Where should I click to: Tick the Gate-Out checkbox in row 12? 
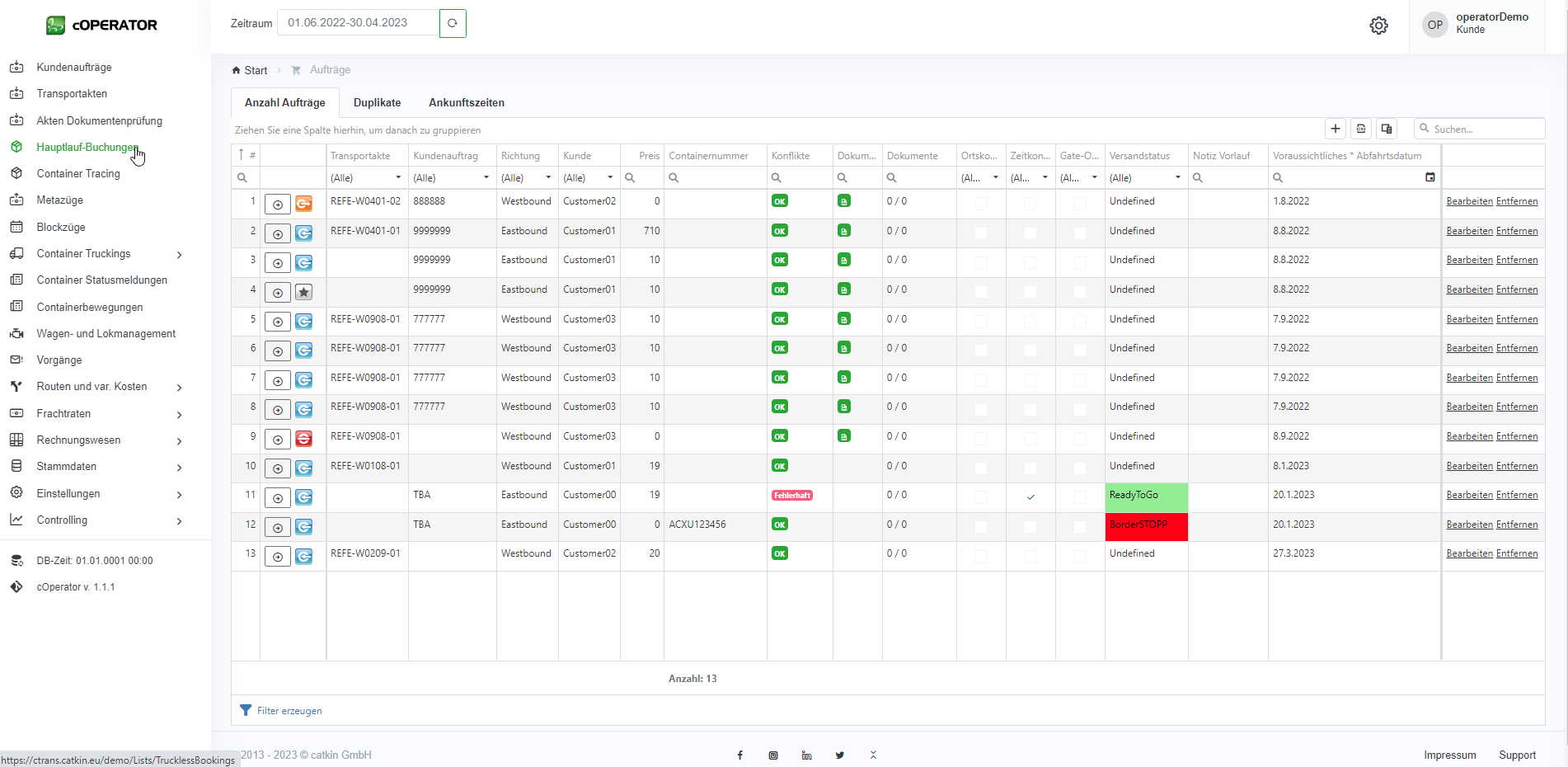(1079, 526)
